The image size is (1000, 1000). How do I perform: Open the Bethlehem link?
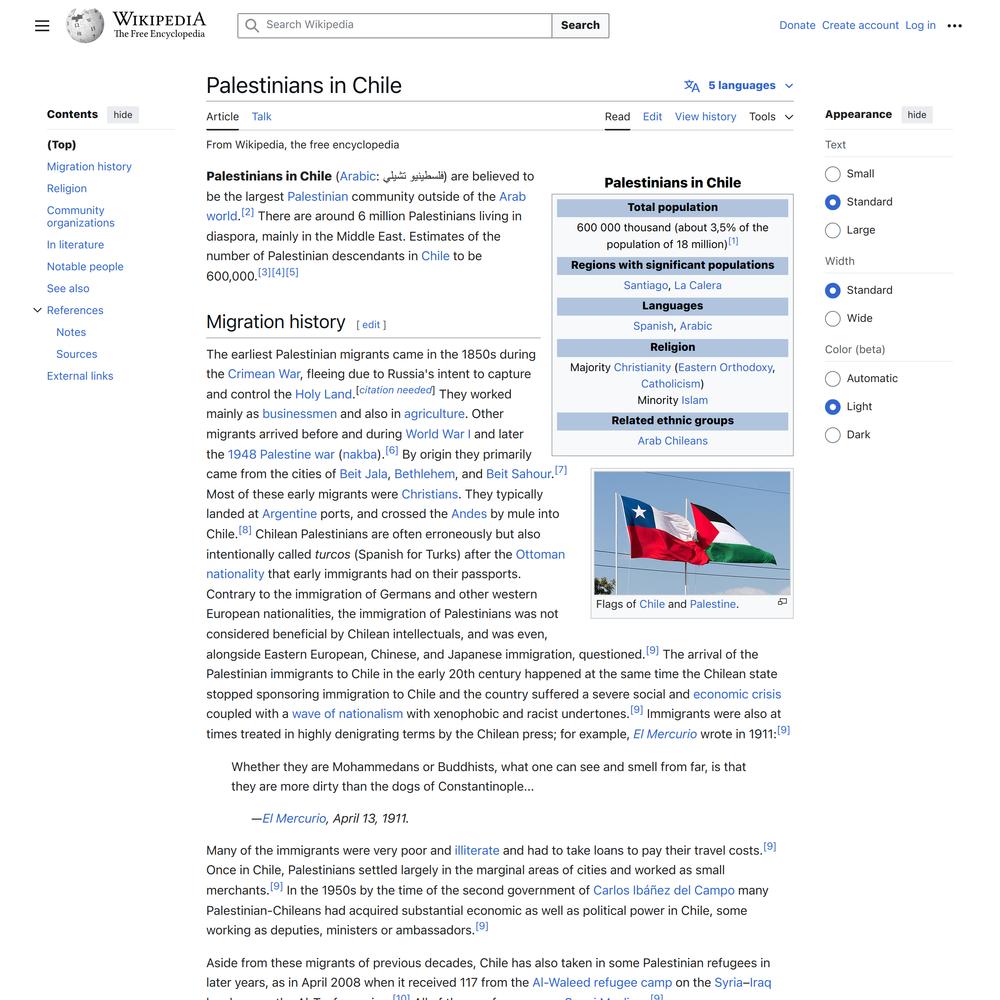425,474
